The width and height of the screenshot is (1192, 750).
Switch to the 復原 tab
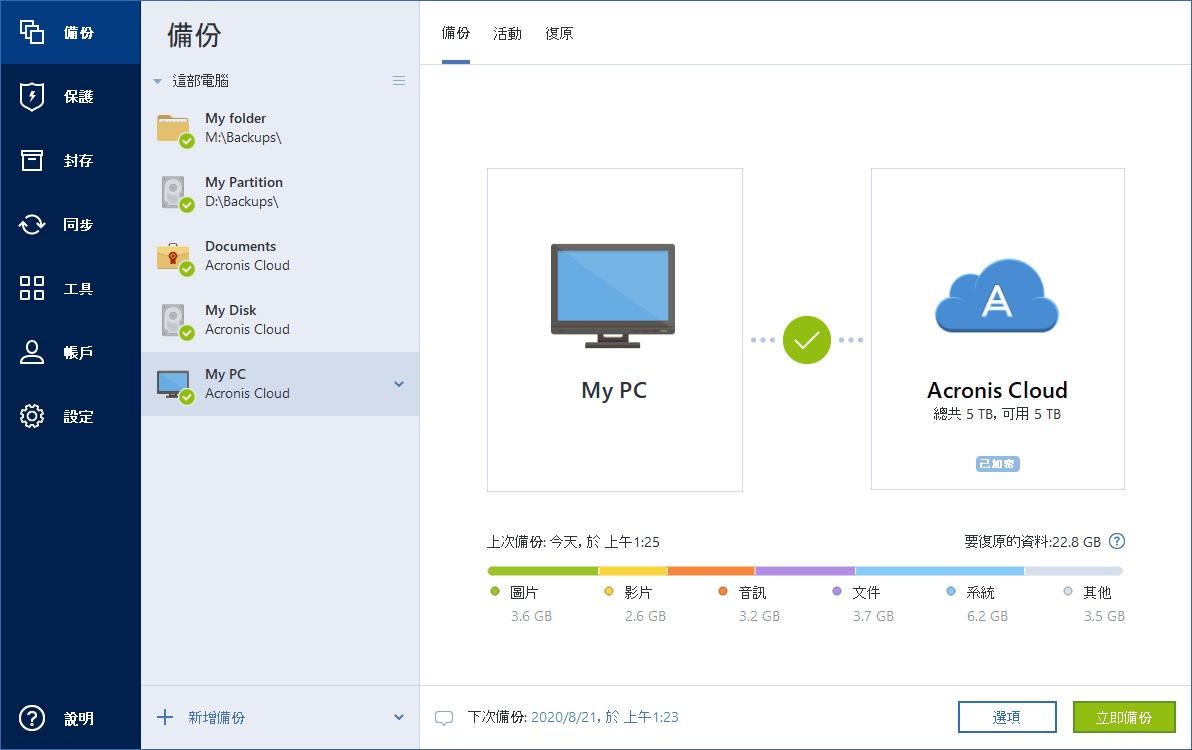[x=559, y=34]
